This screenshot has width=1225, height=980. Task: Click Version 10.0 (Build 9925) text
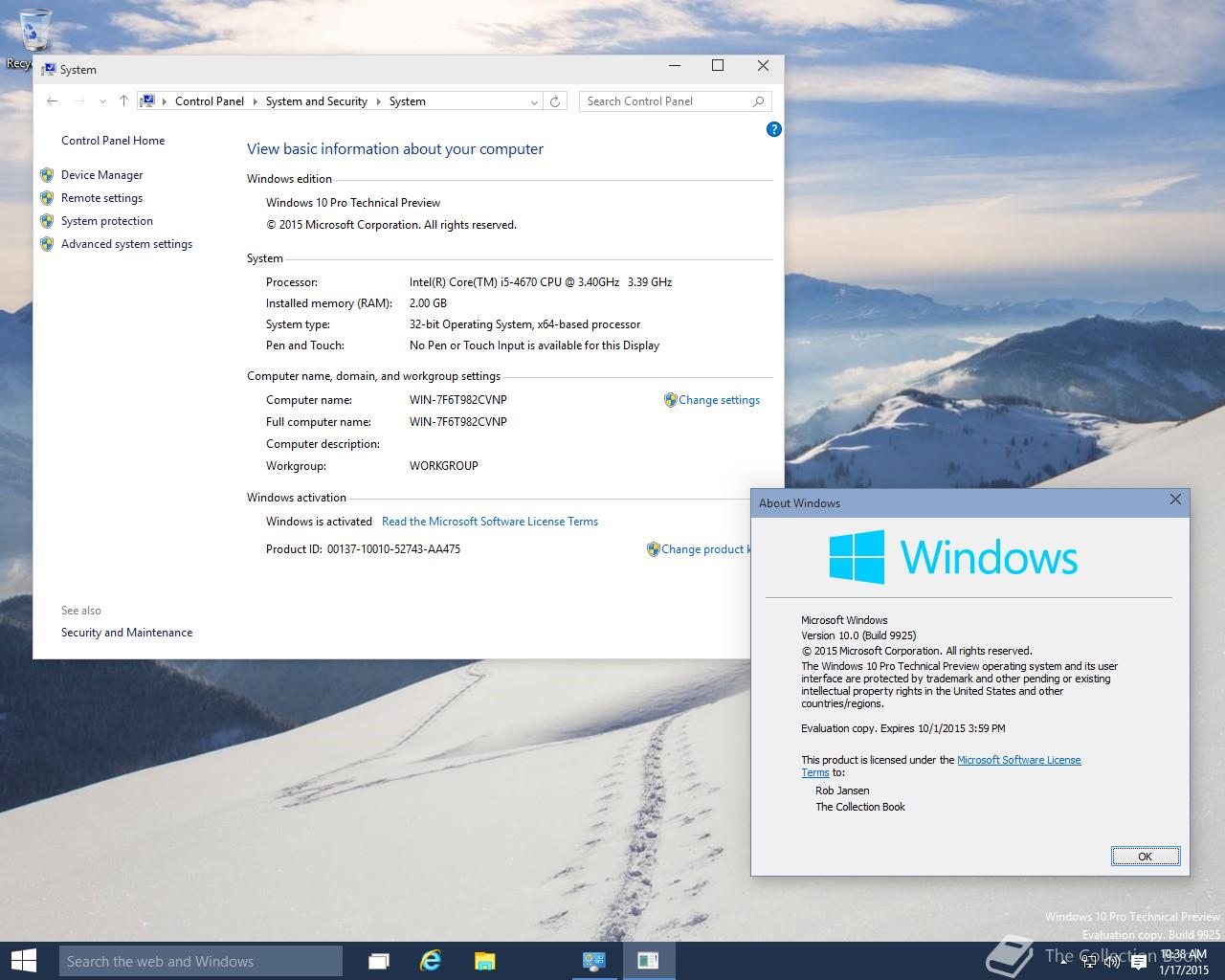[x=858, y=635]
